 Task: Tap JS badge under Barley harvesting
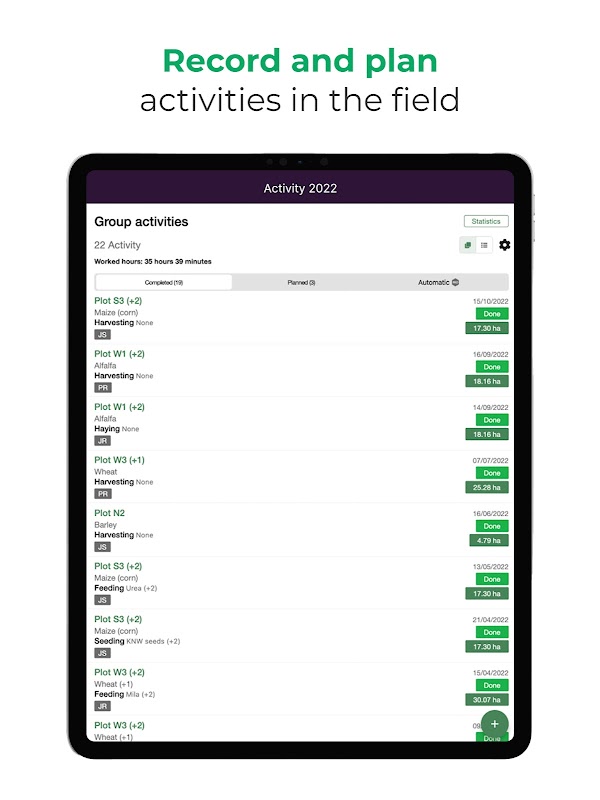[x=102, y=546]
